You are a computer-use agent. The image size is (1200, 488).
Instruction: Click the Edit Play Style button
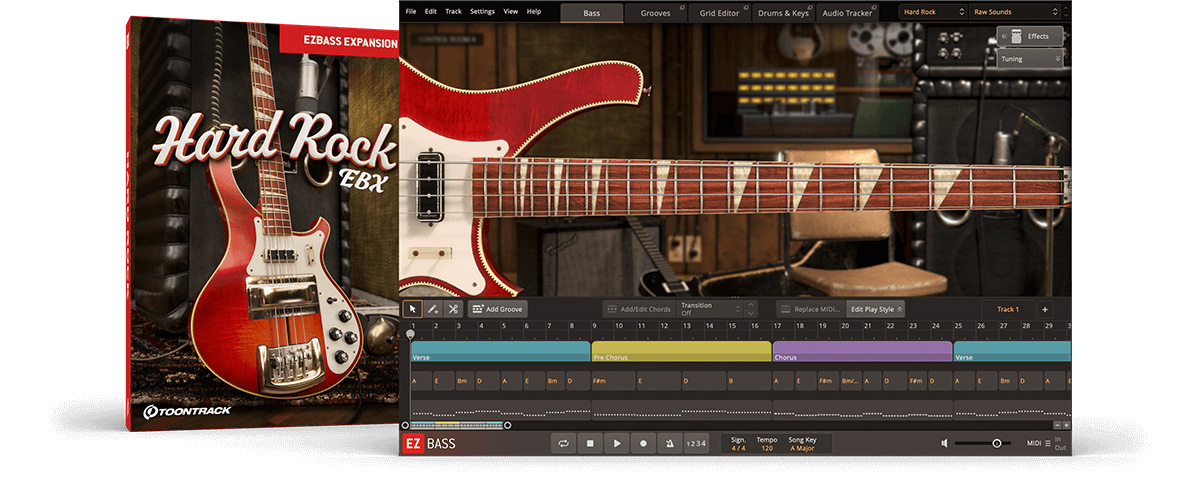tap(875, 309)
